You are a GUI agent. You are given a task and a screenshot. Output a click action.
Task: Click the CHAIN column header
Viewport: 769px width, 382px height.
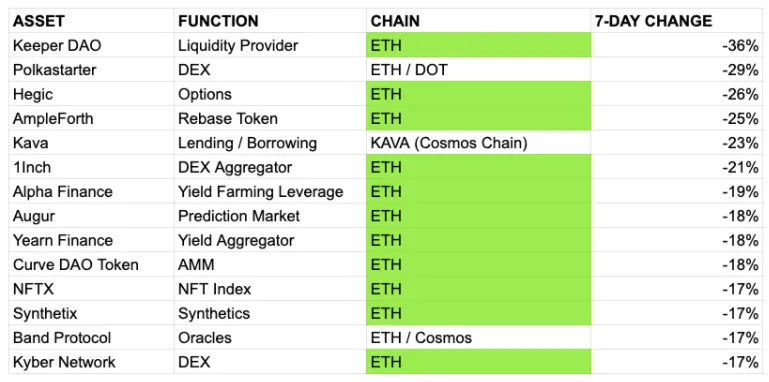tap(479, 21)
